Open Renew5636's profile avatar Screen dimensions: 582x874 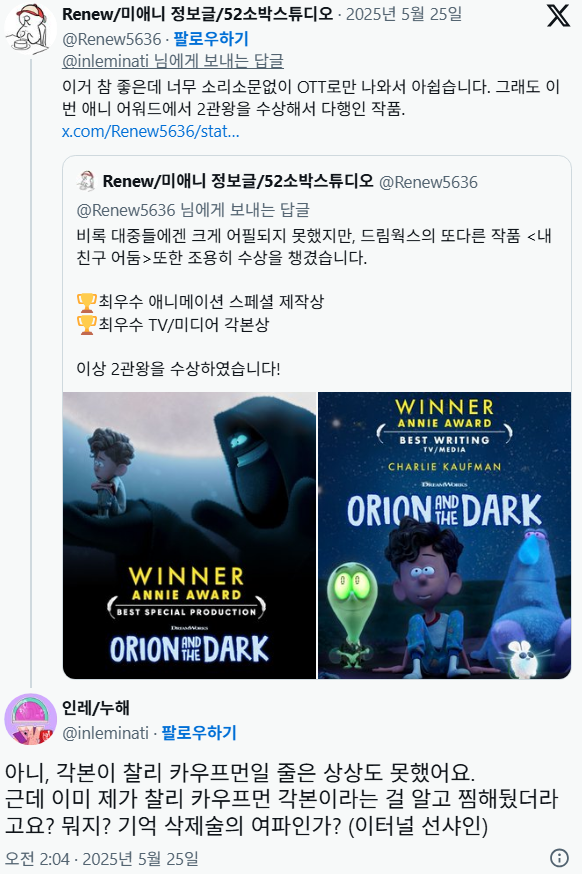pos(30,29)
